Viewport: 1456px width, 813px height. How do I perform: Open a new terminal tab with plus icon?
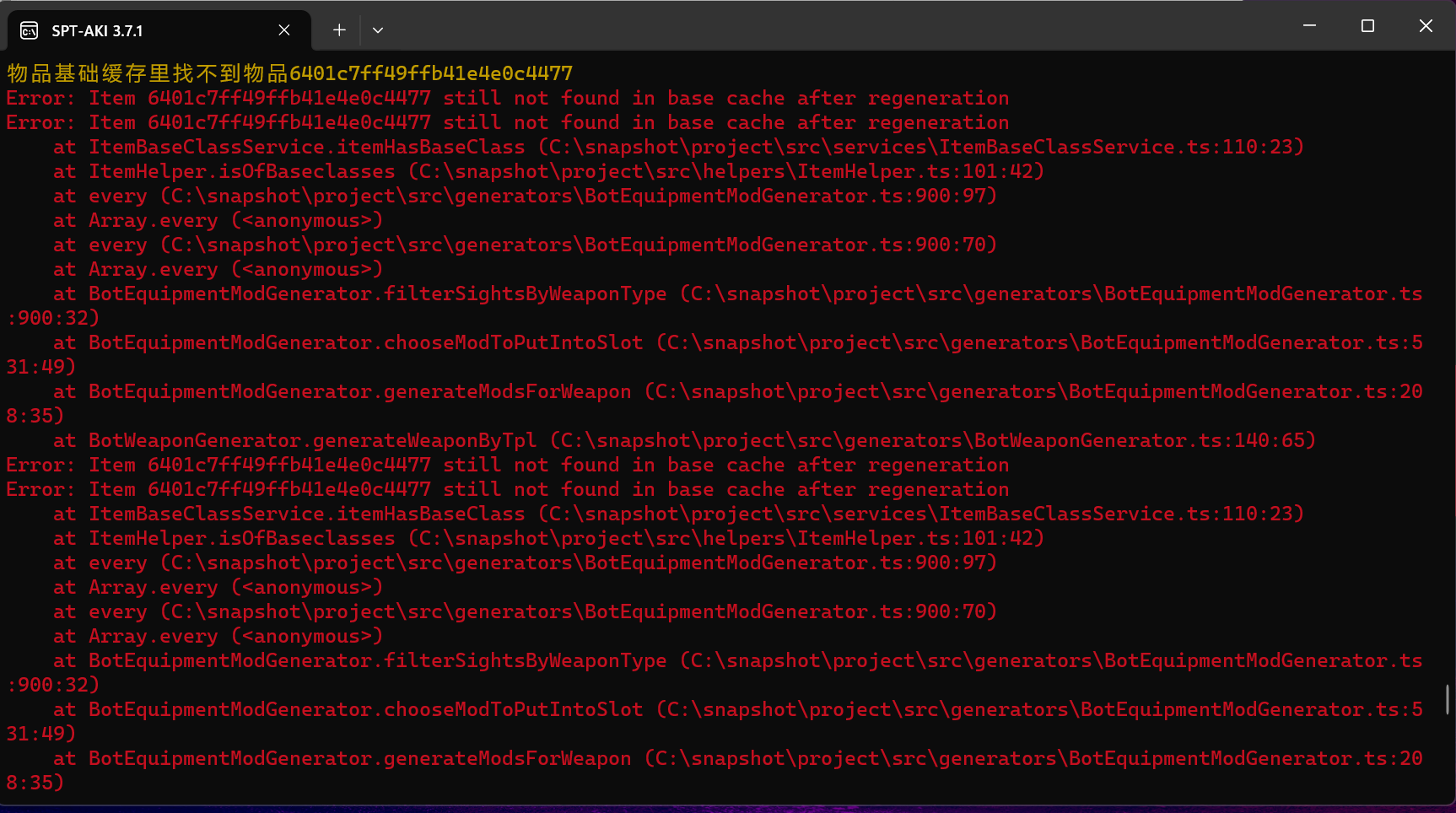339,30
